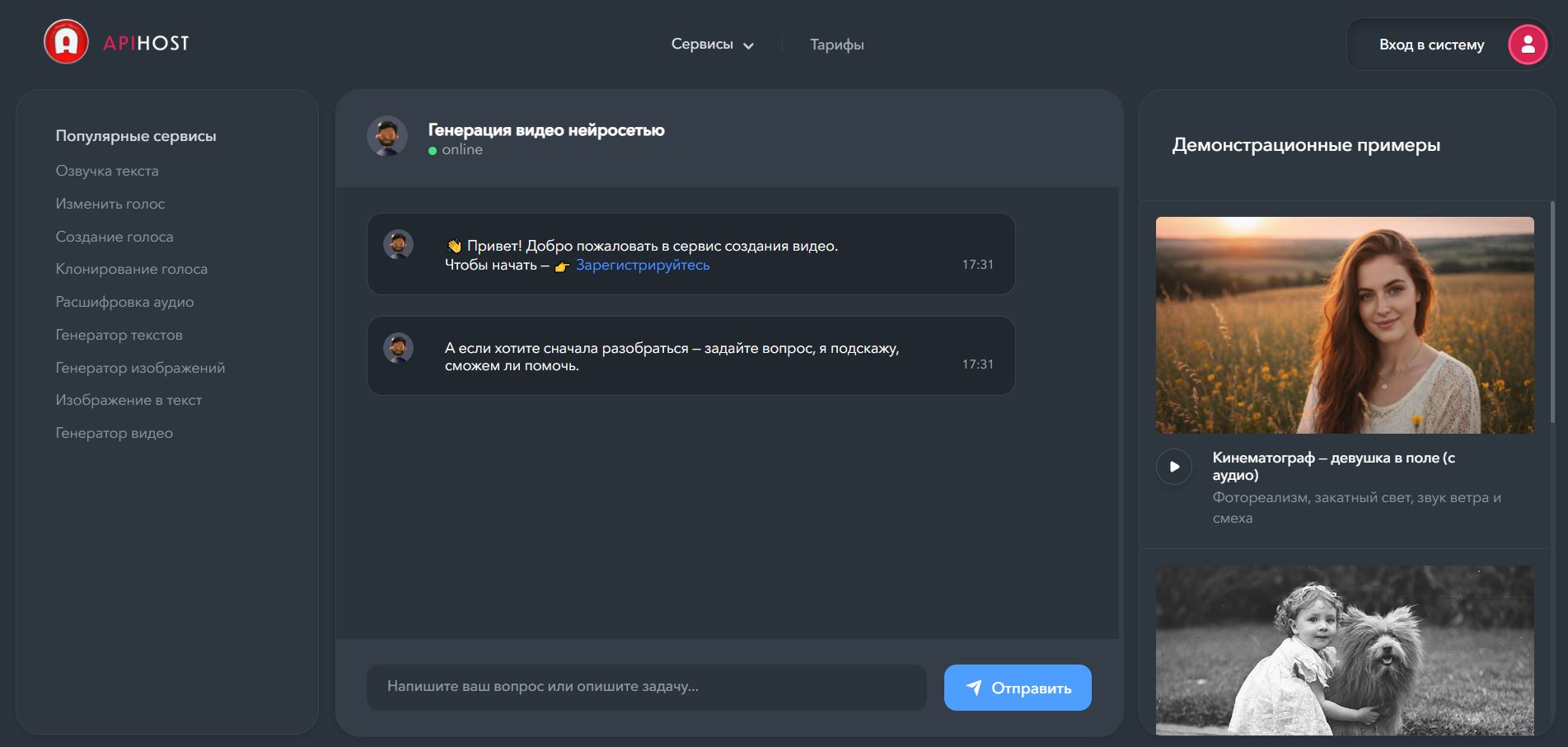Click the Отправить button
Screen dimensions: 1568x747
click(x=1017, y=686)
